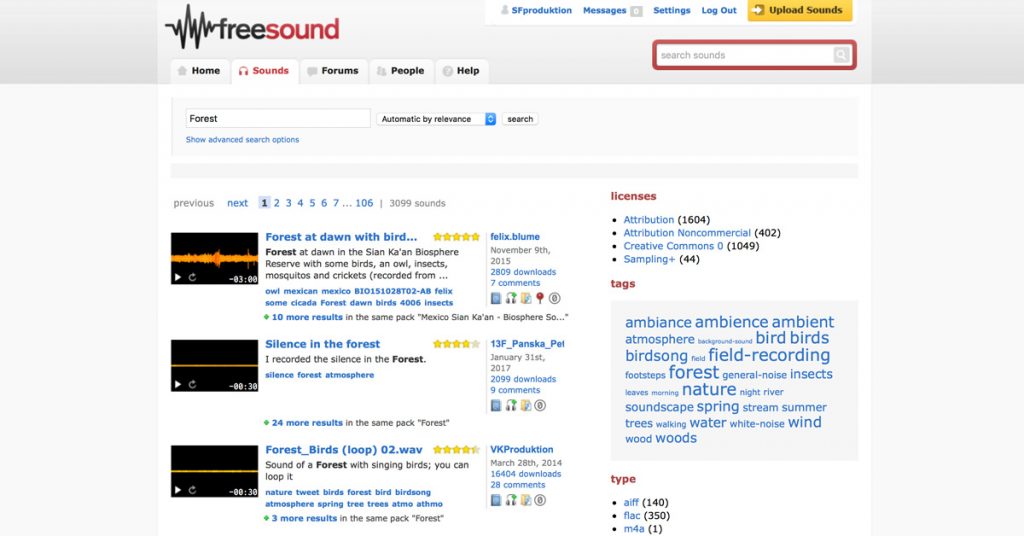
Task: Select 'field-recording' tag in tag cloud
Action: [x=769, y=355]
